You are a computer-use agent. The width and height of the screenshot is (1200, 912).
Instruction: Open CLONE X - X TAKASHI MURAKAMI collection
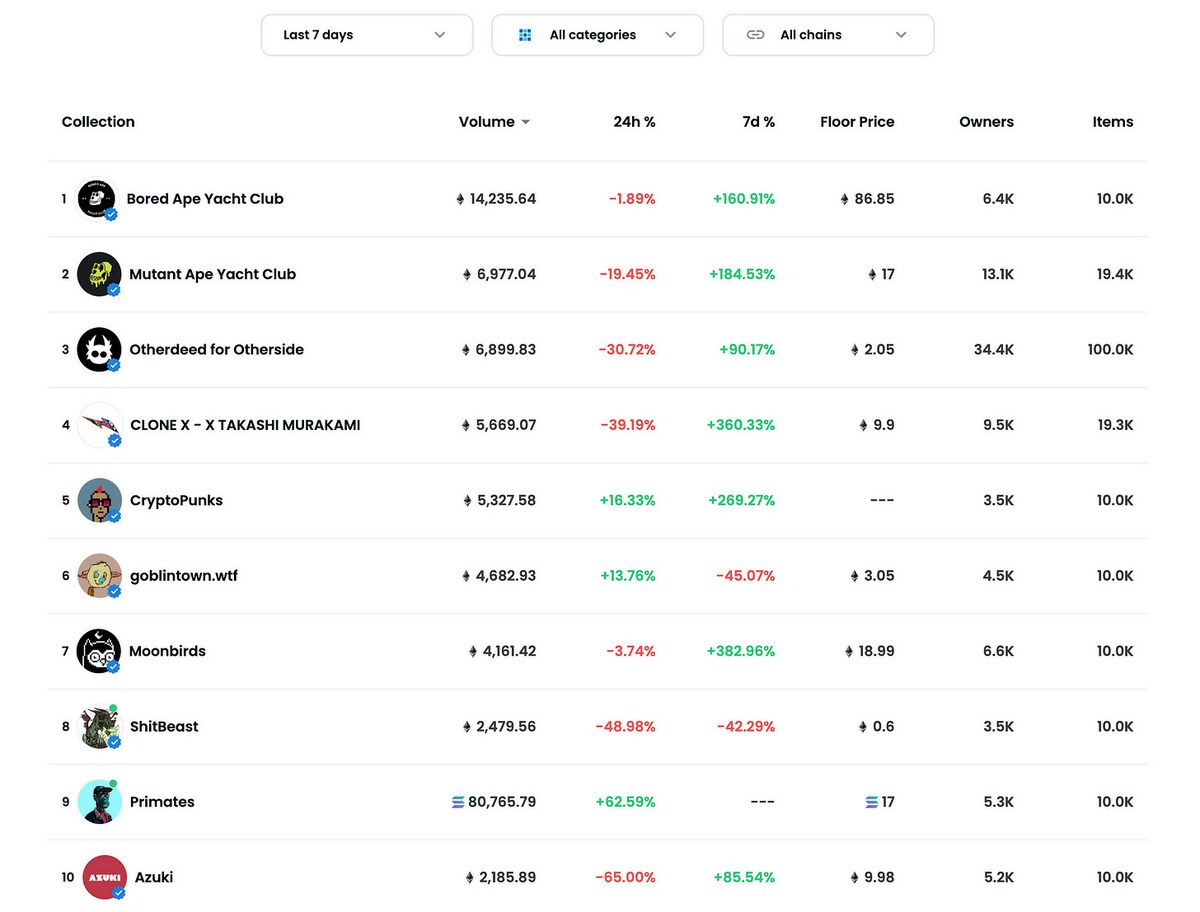click(245, 425)
